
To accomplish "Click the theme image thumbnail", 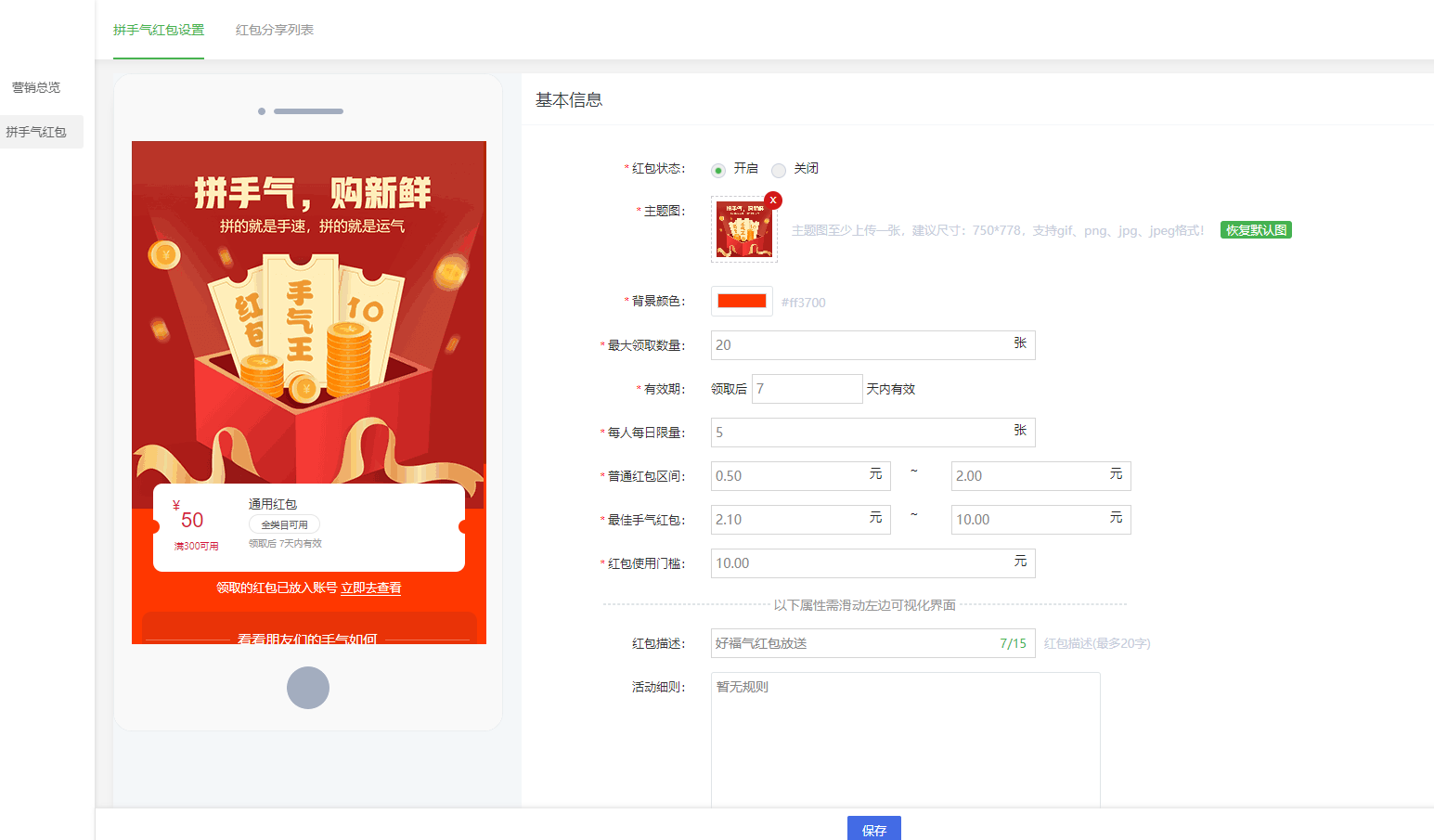I will pos(743,230).
